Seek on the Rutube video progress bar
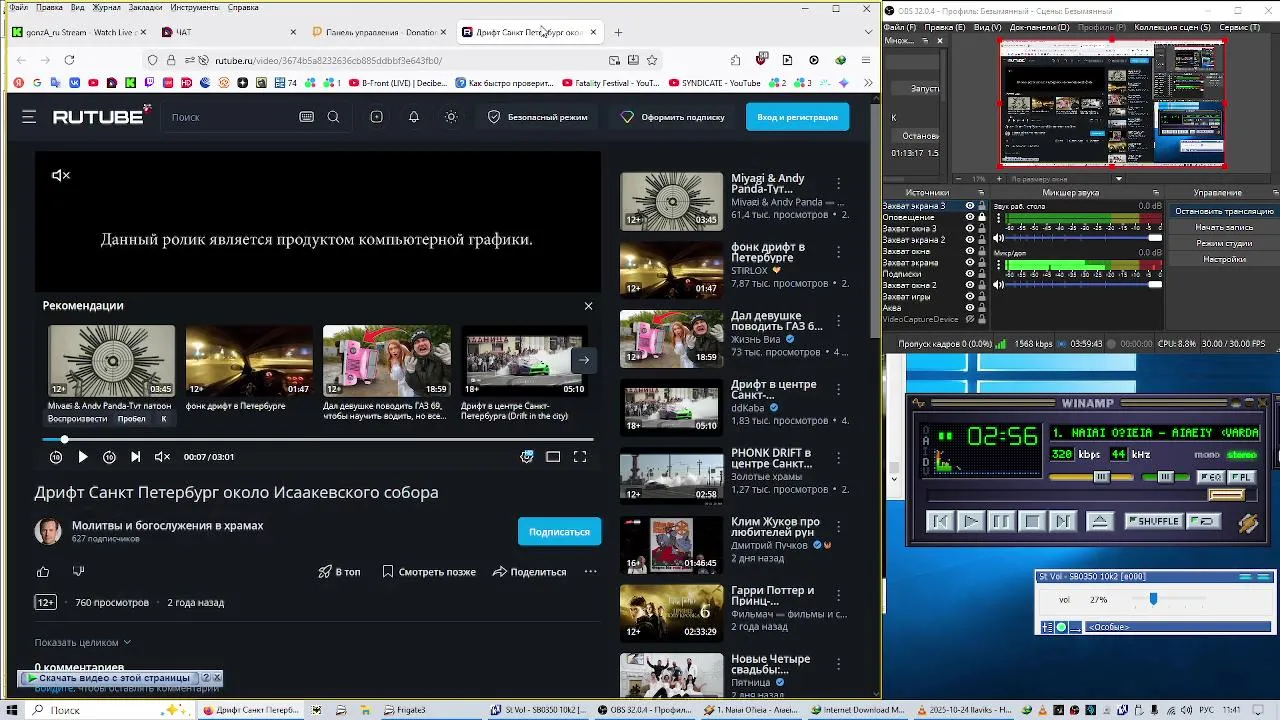This screenshot has height=720, width=1280. [x=318, y=440]
